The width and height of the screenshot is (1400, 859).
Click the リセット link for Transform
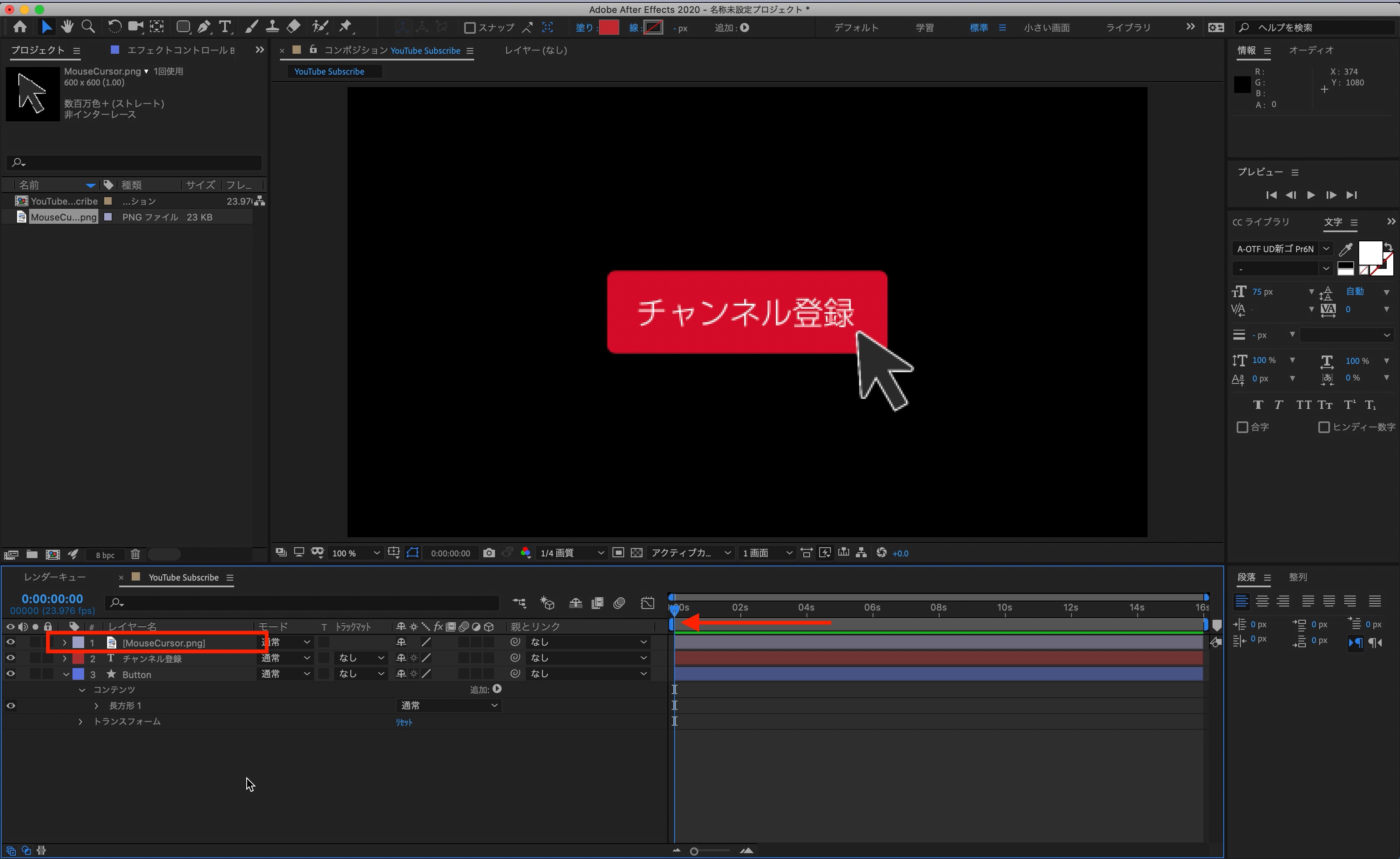(x=404, y=722)
